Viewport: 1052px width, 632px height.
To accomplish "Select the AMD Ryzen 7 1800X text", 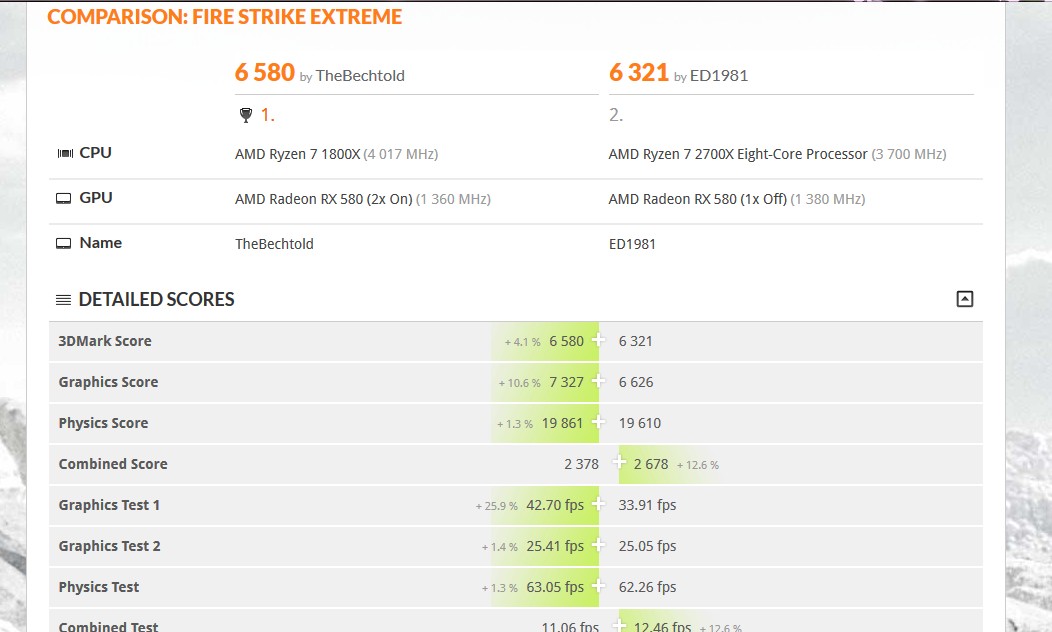I will (297, 154).
